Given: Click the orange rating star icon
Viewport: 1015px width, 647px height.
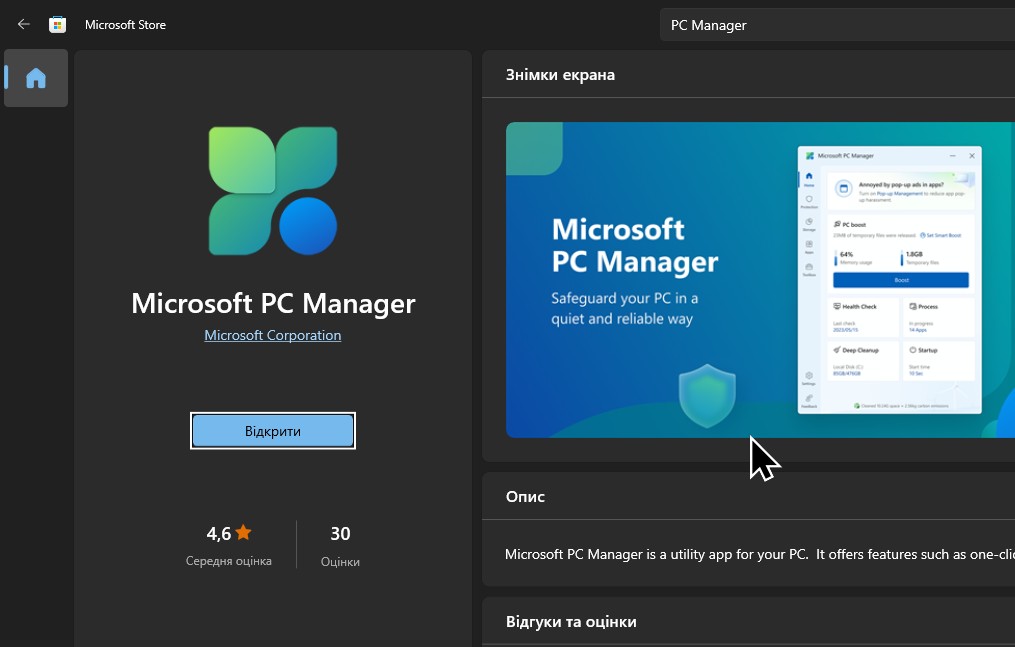Looking at the screenshot, I should tap(243, 532).
